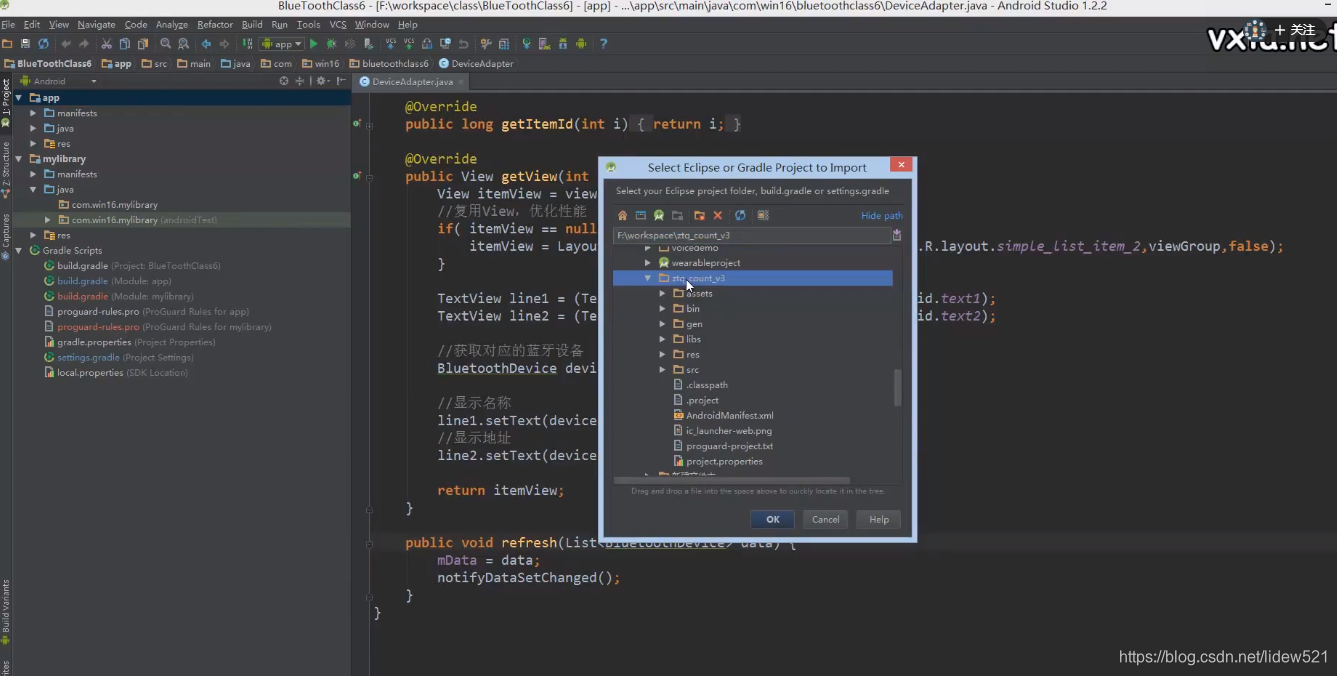
Task: Click the Project Structure toolbar icon
Action: pyautogui.click(x=504, y=44)
